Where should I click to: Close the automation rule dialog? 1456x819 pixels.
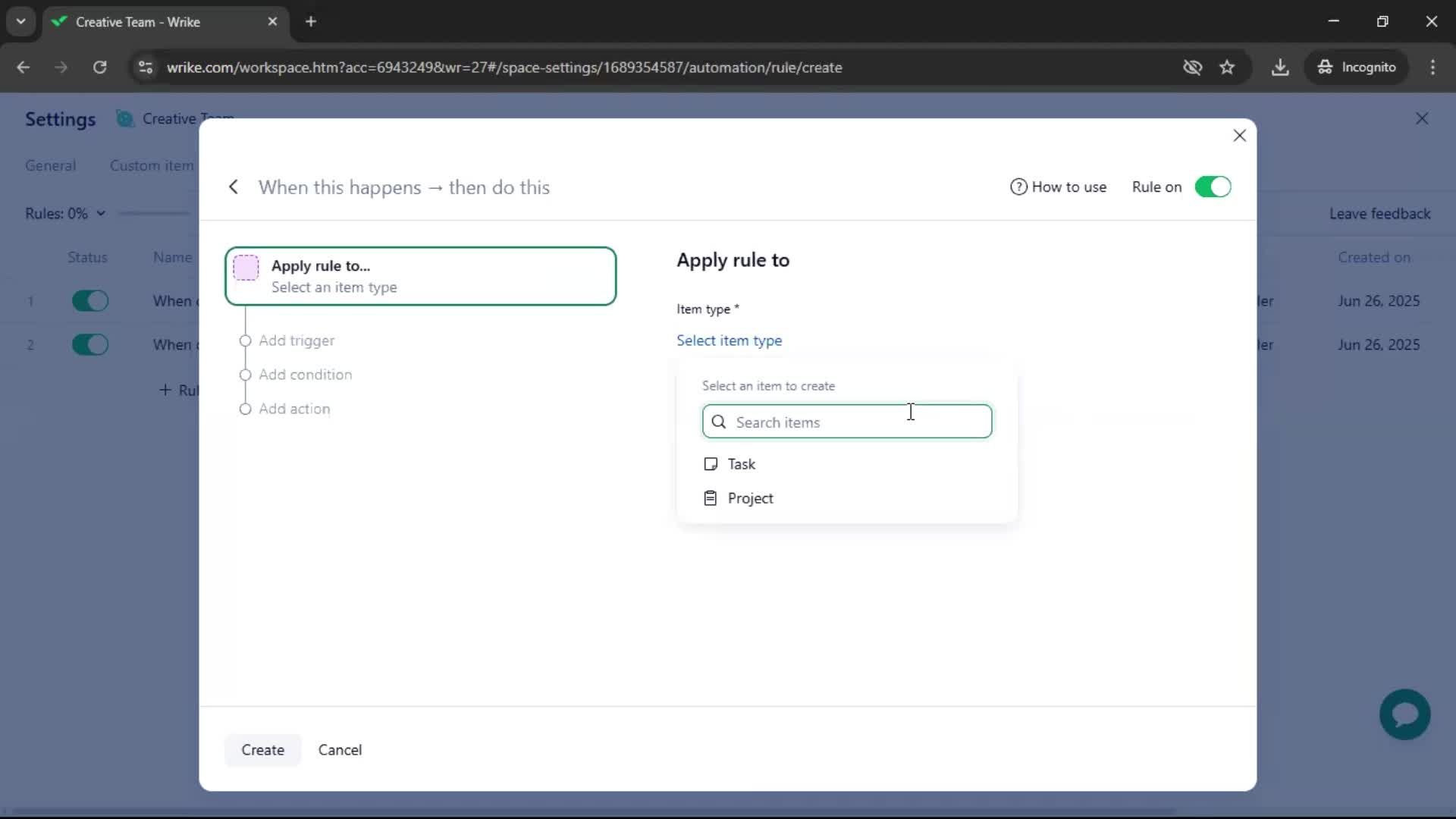(x=1240, y=136)
